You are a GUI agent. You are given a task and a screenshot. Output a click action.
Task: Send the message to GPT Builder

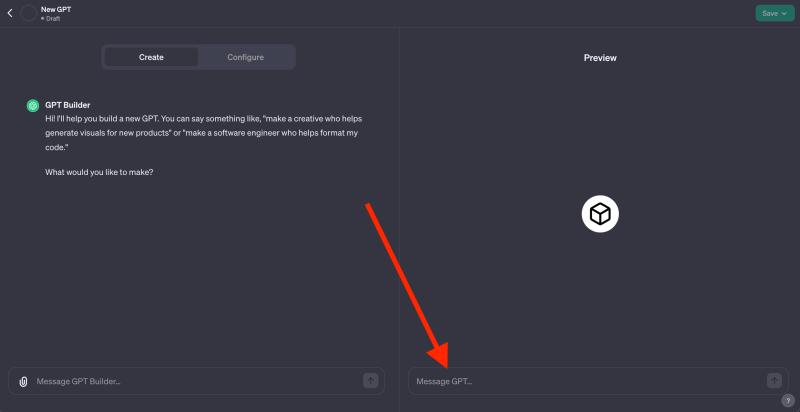click(370, 380)
